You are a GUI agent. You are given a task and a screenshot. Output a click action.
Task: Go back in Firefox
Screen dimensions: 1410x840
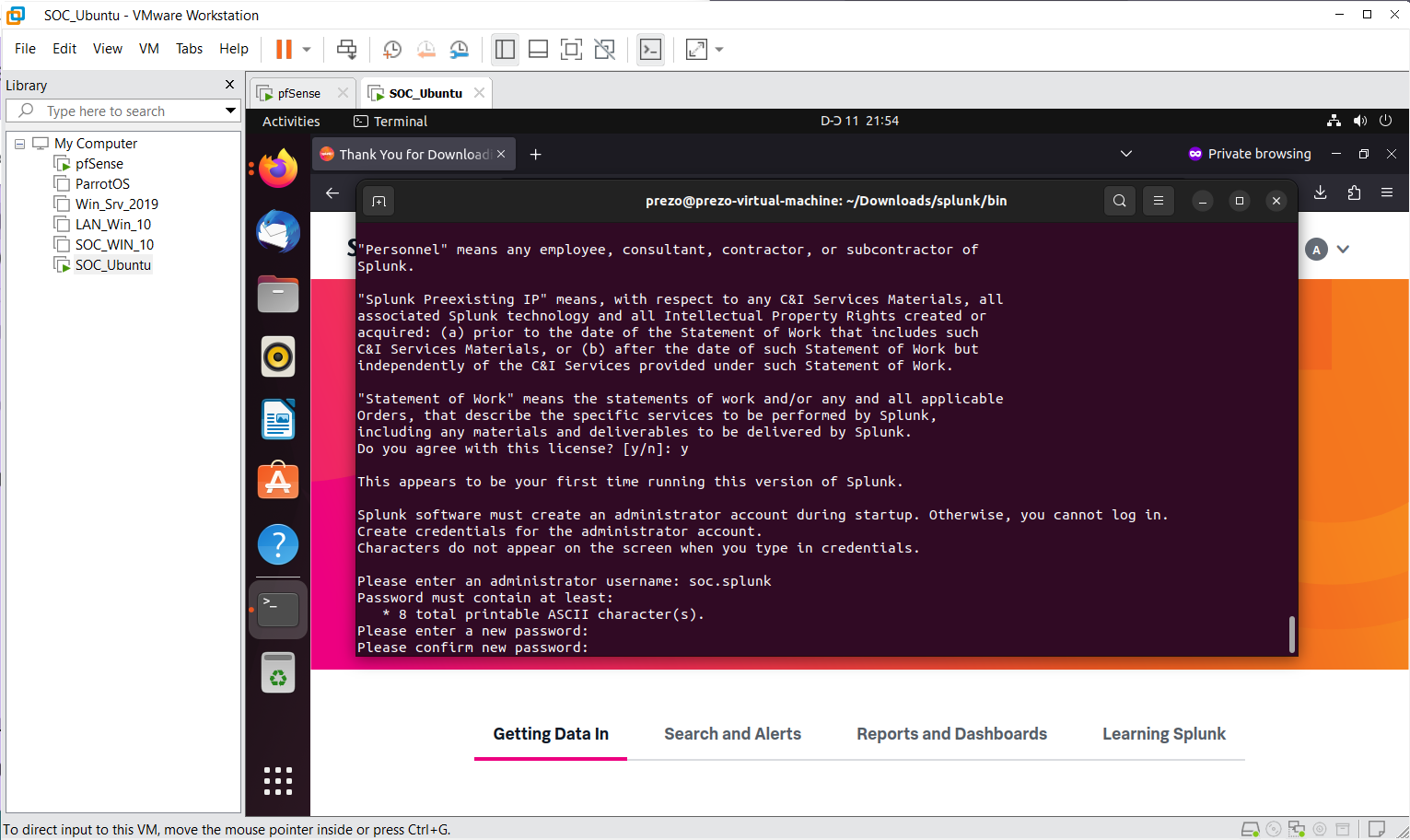[x=332, y=192]
